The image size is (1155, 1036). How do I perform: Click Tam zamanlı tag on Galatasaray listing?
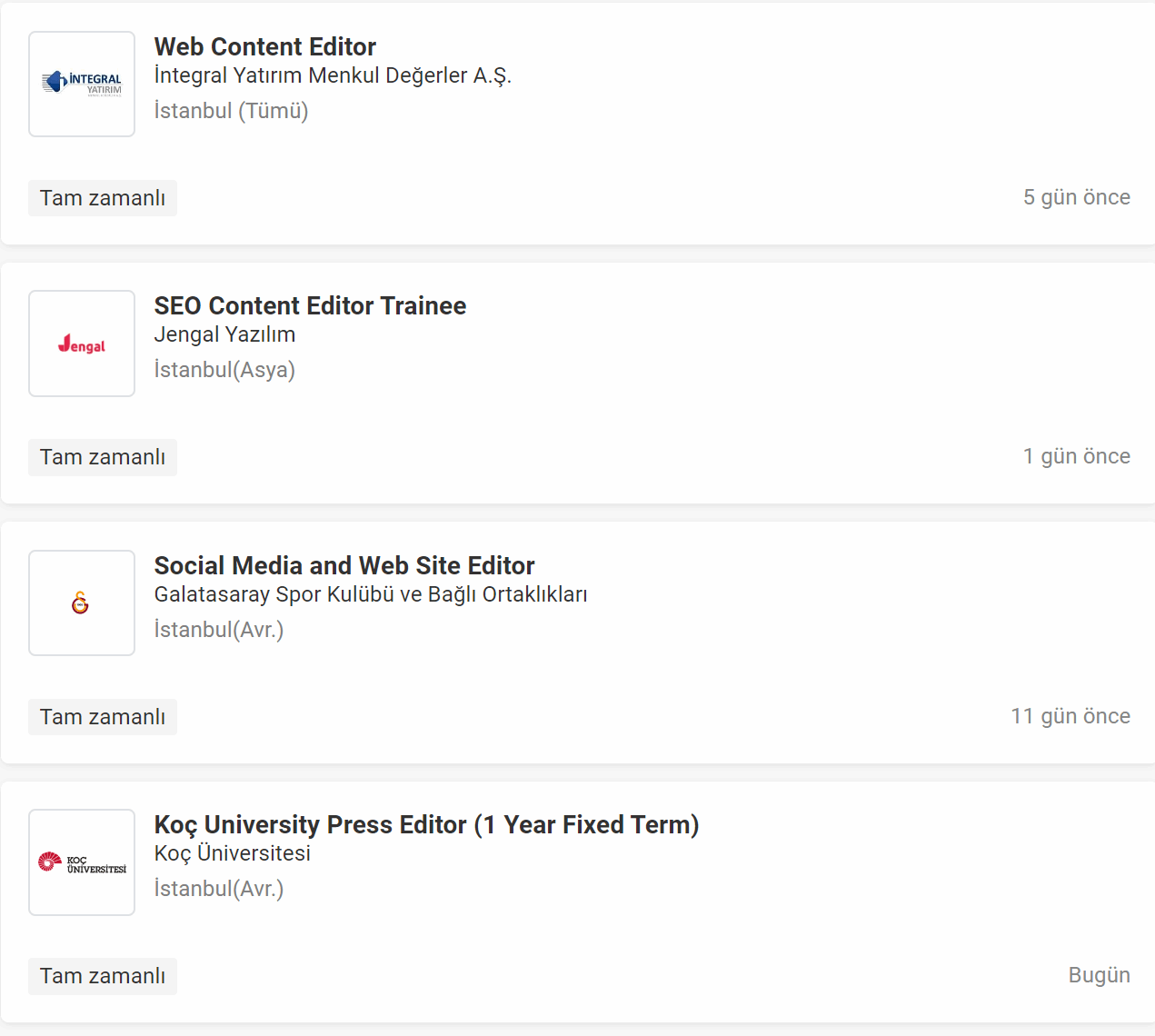pyautogui.click(x=103, y=717)
